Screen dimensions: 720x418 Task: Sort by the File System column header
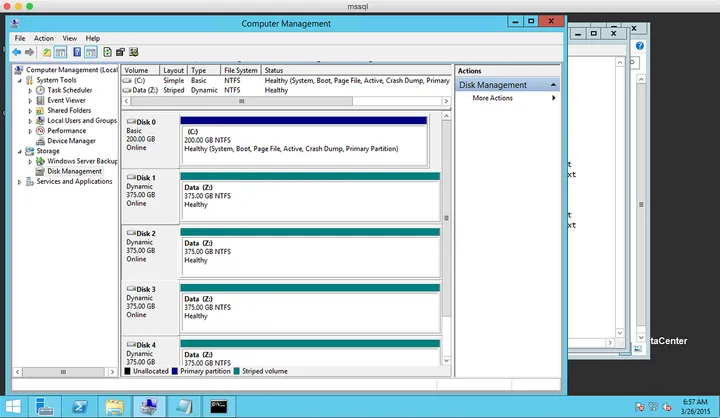click(x=241, y=70)
